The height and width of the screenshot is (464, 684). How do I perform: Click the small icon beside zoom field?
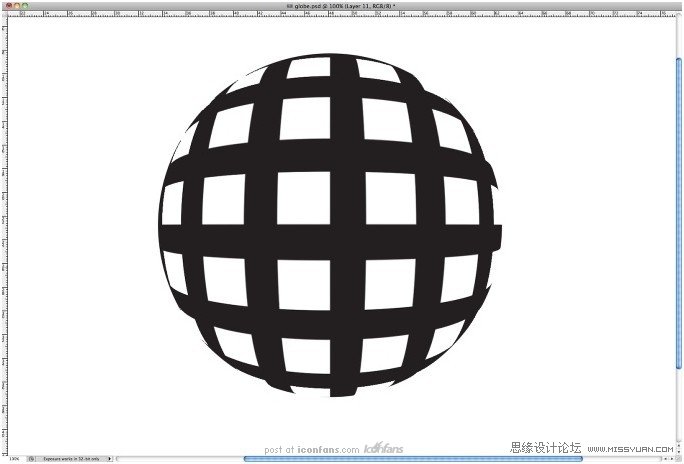[x=31, y=458]
